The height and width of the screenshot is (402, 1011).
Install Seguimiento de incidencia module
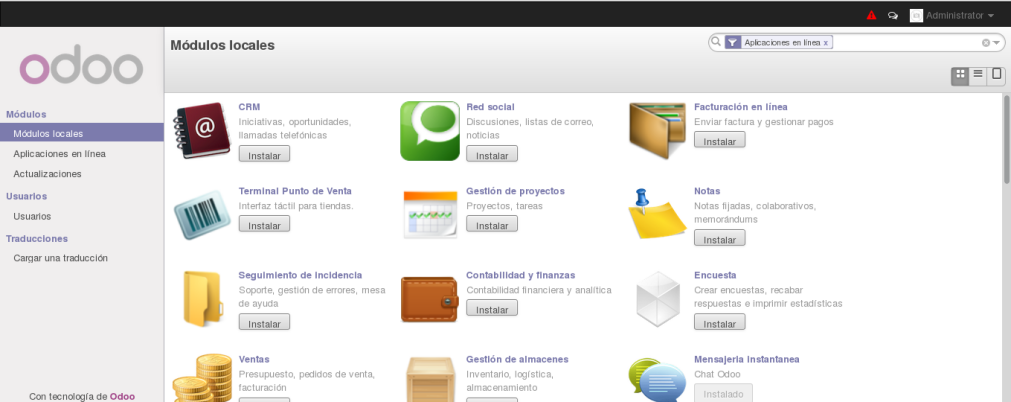(264, 322)
